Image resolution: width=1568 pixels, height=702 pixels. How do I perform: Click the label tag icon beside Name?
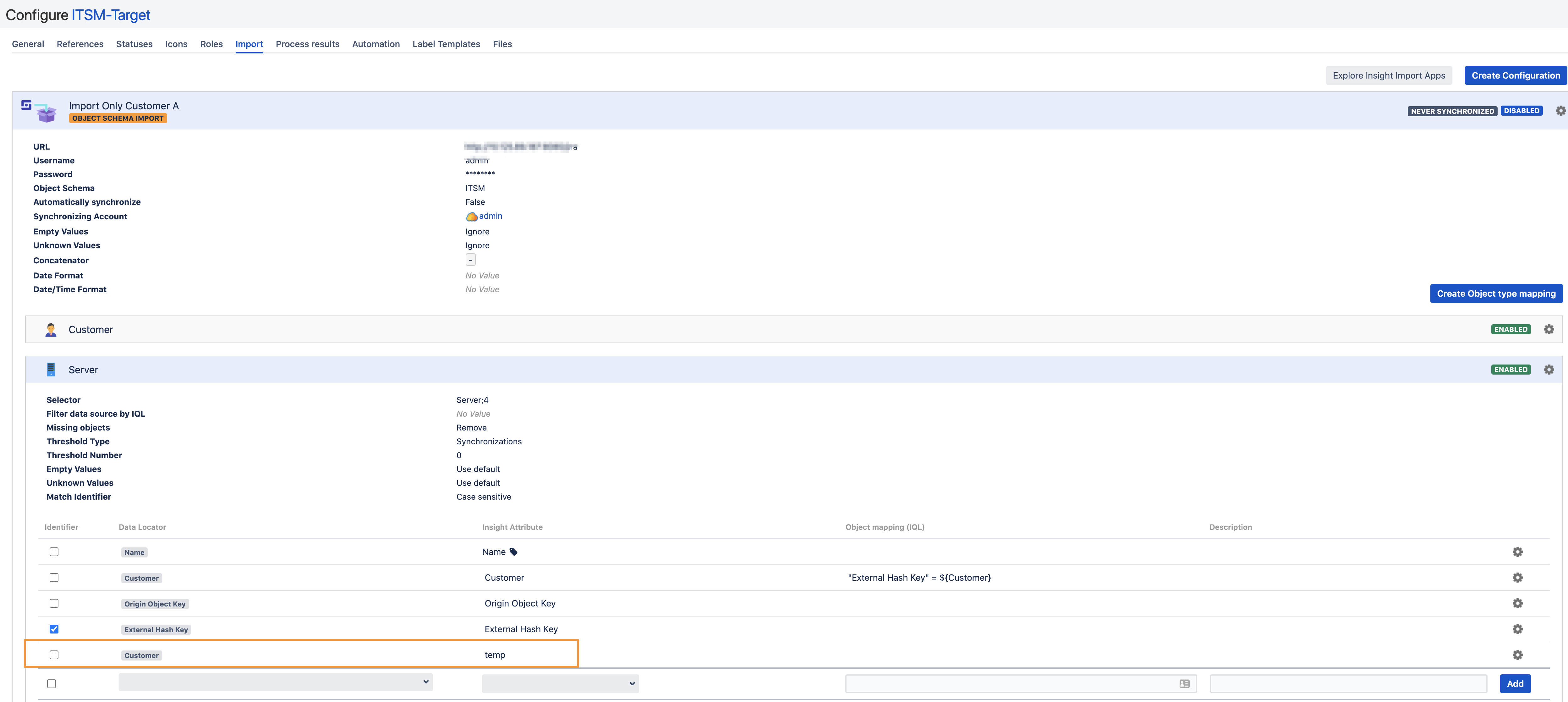click(513, 552)
